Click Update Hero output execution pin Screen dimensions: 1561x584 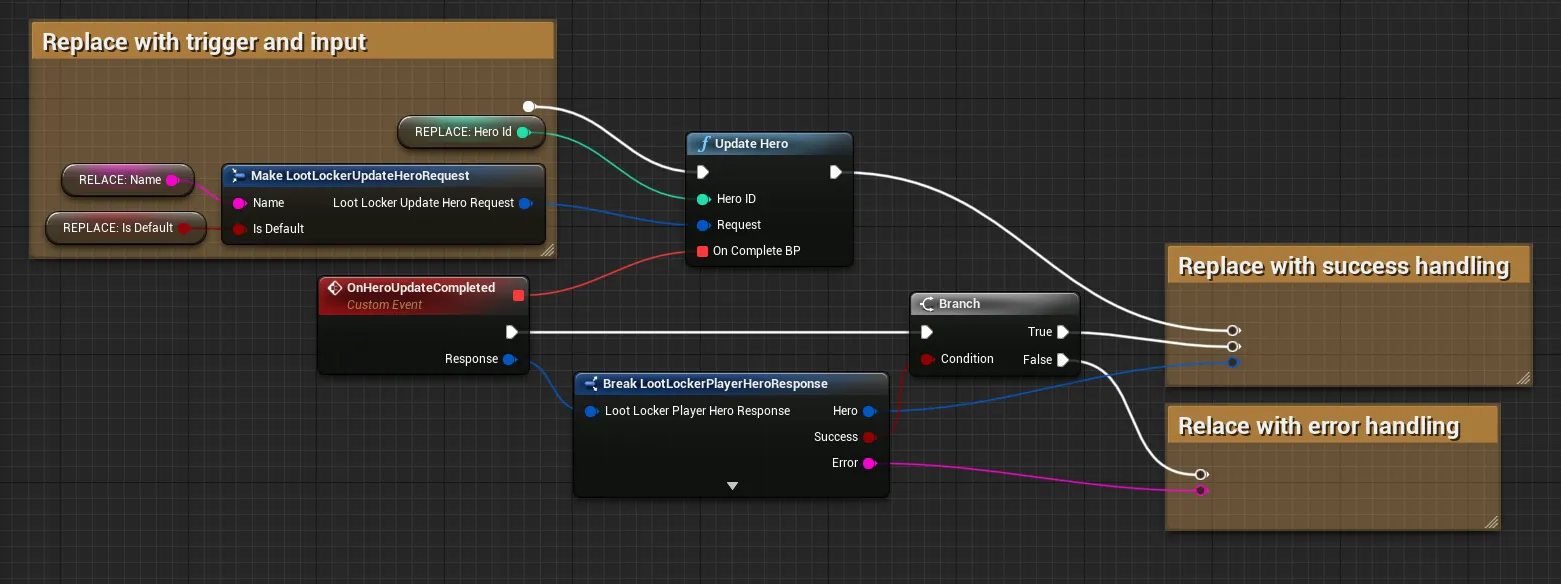click(836, 172)
